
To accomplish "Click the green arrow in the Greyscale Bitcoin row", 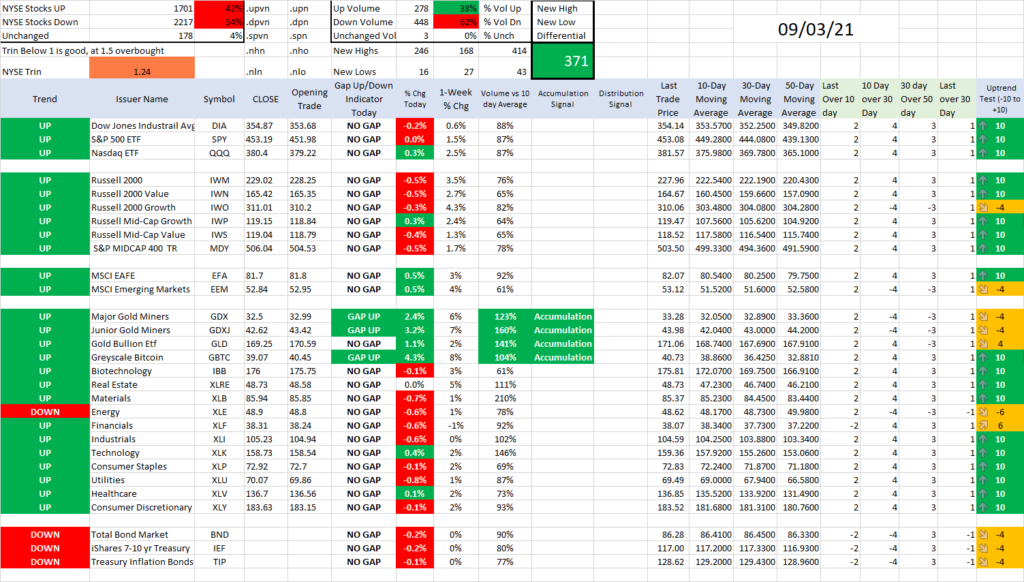I will pyautogui.click(x=985, y=357).
